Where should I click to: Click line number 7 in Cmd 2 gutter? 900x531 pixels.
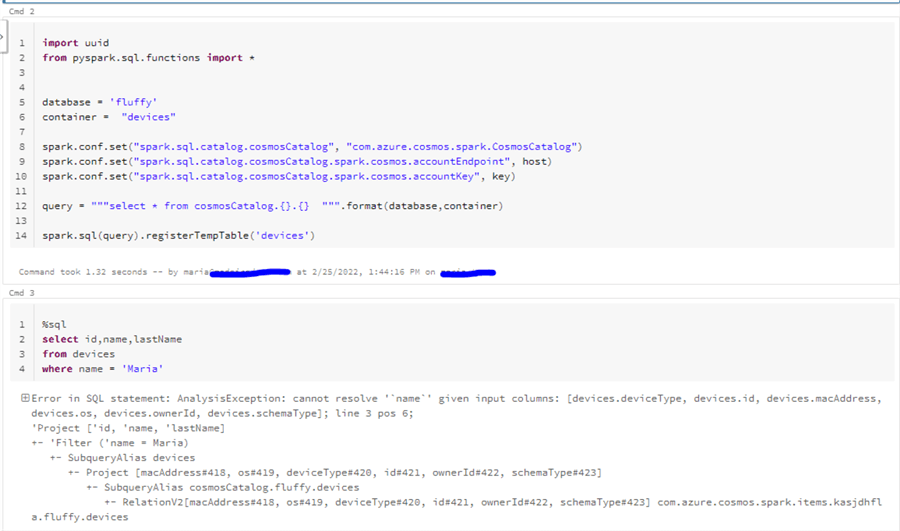tap(22, 132)
